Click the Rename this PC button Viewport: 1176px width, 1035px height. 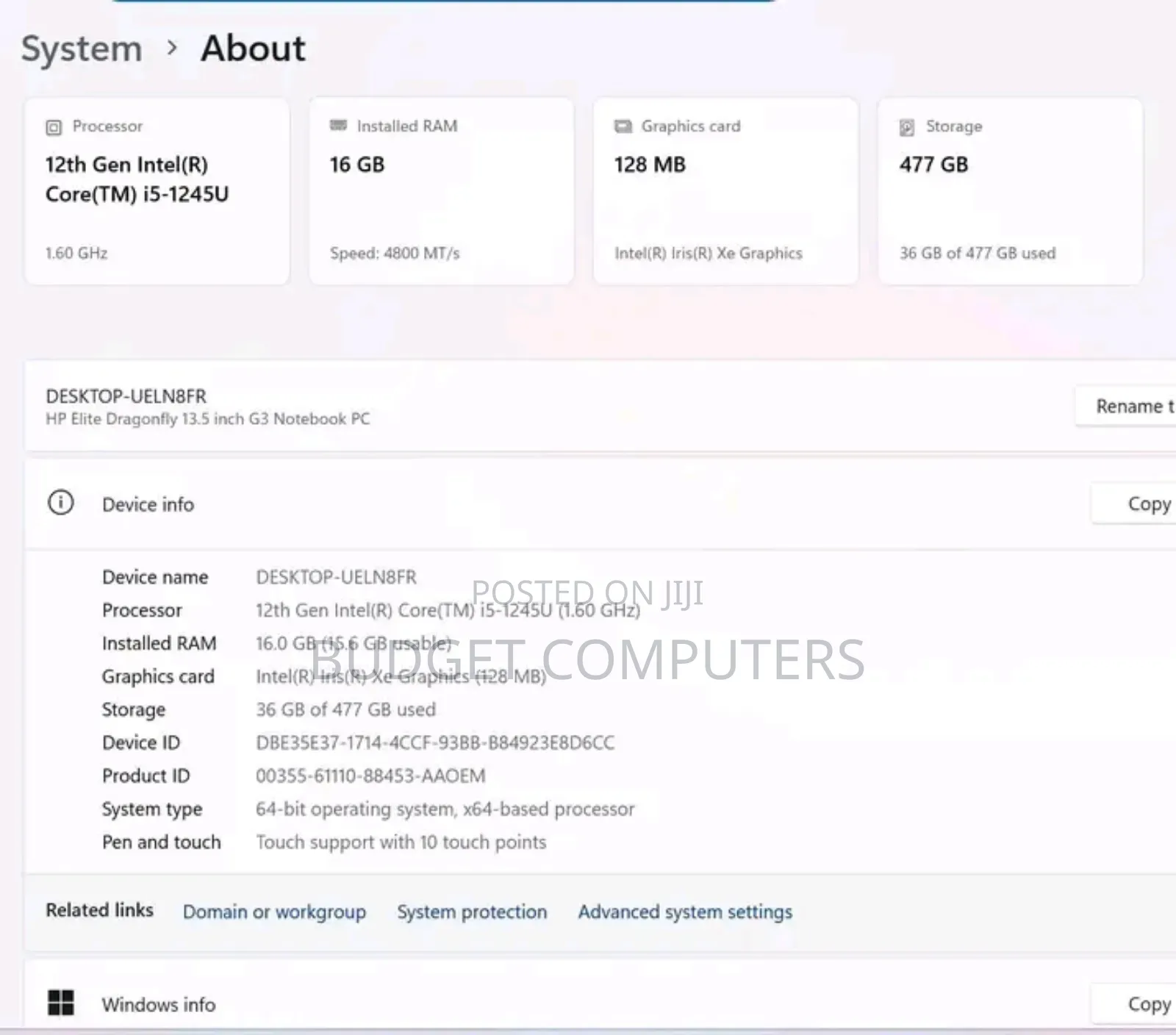tap(1126, 406)
